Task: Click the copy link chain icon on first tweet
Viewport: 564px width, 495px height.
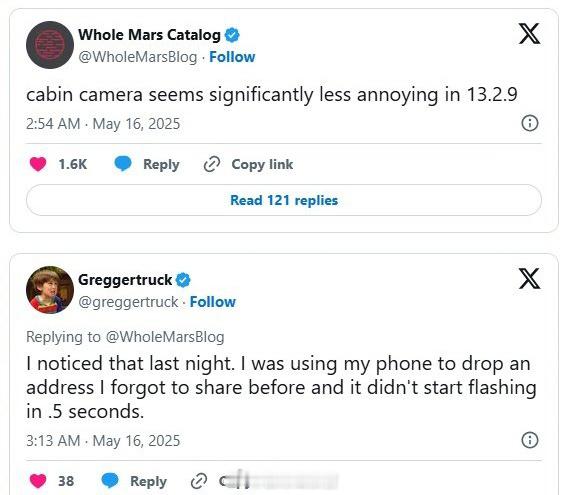Action: click(212, 164)
